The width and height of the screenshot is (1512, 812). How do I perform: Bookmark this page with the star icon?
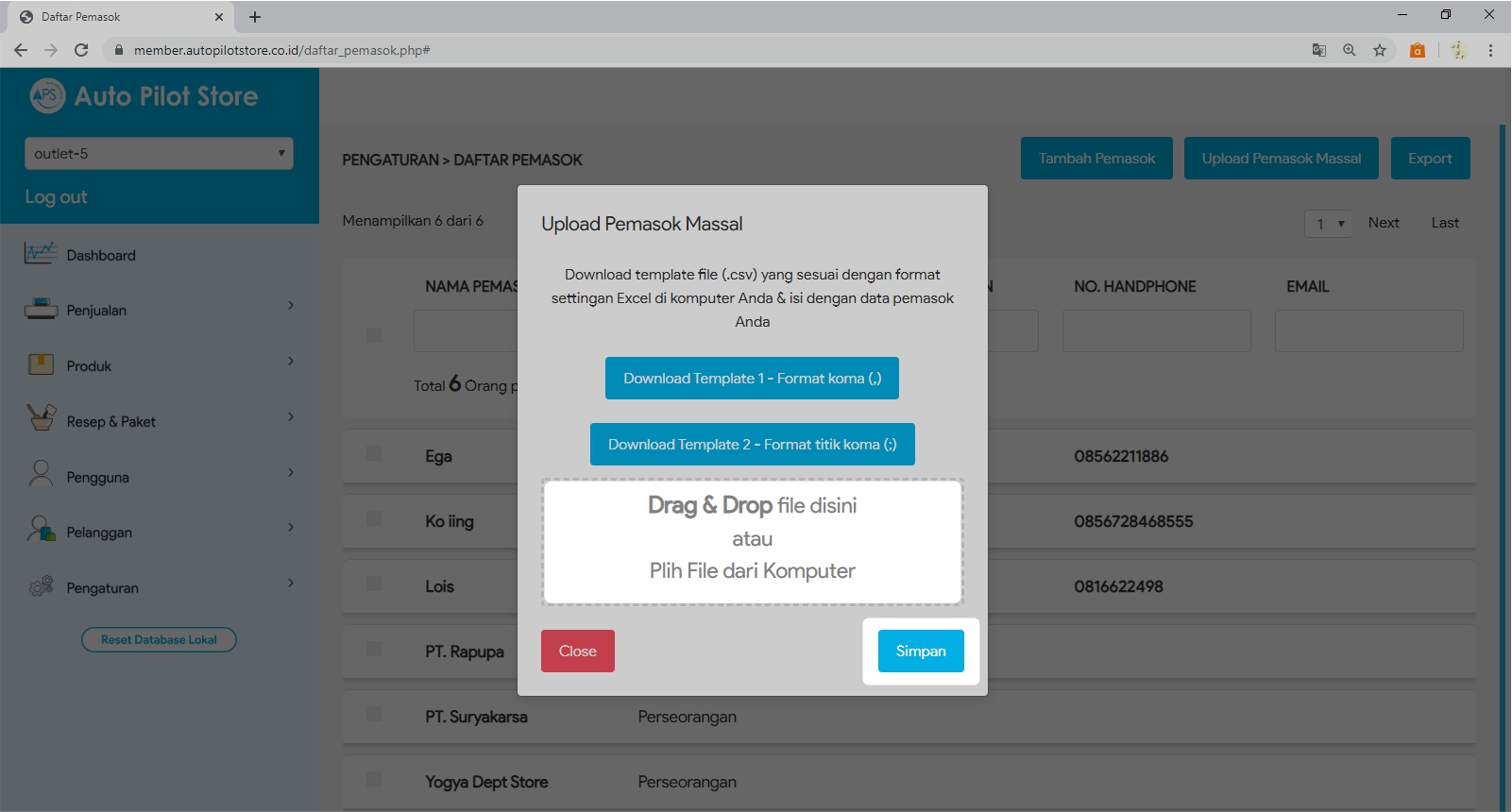pyautogui.click(x=1380, y=50)
